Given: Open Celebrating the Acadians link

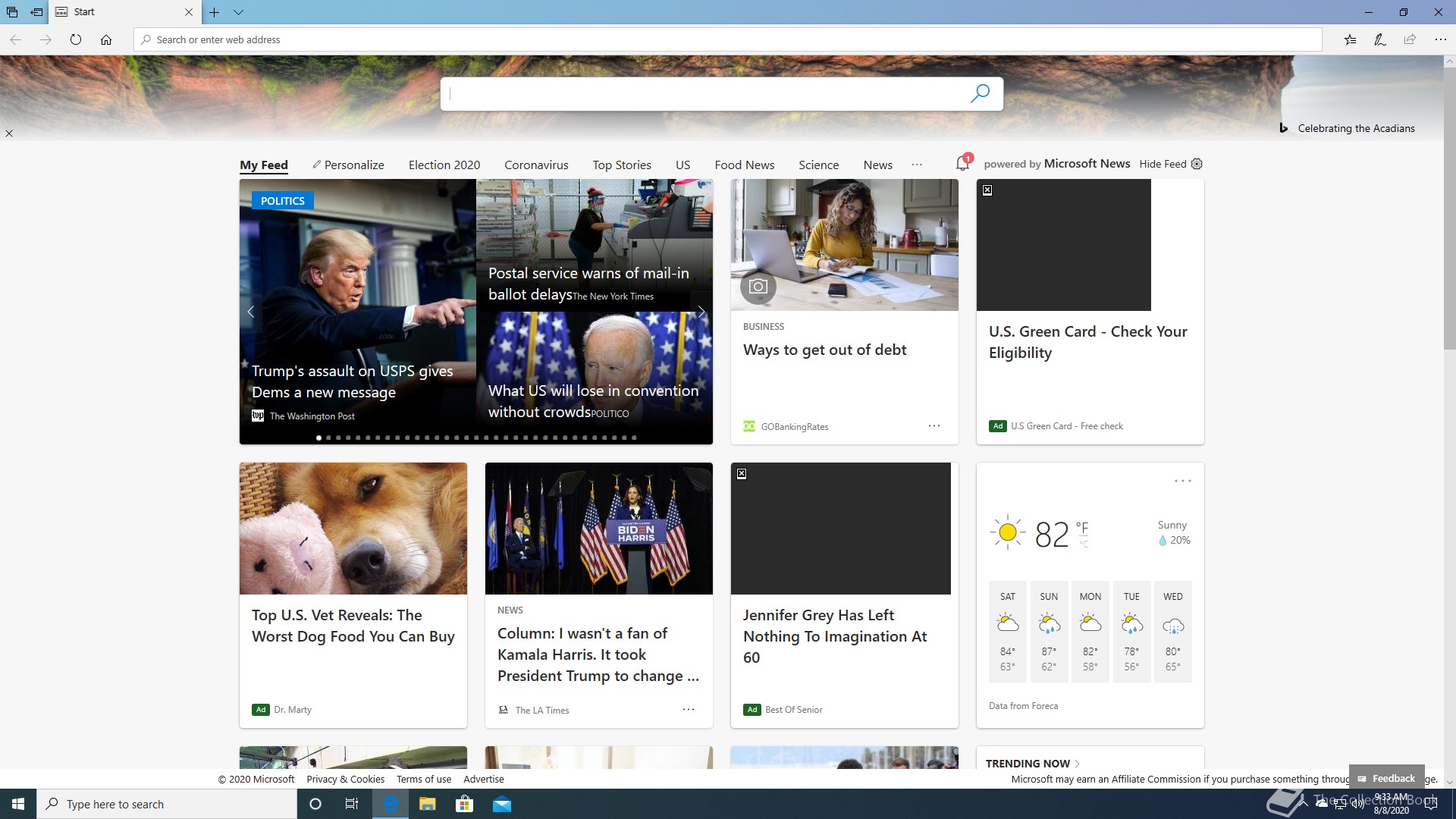Looking at the screenshot, I should click(x=1356, y=128).
